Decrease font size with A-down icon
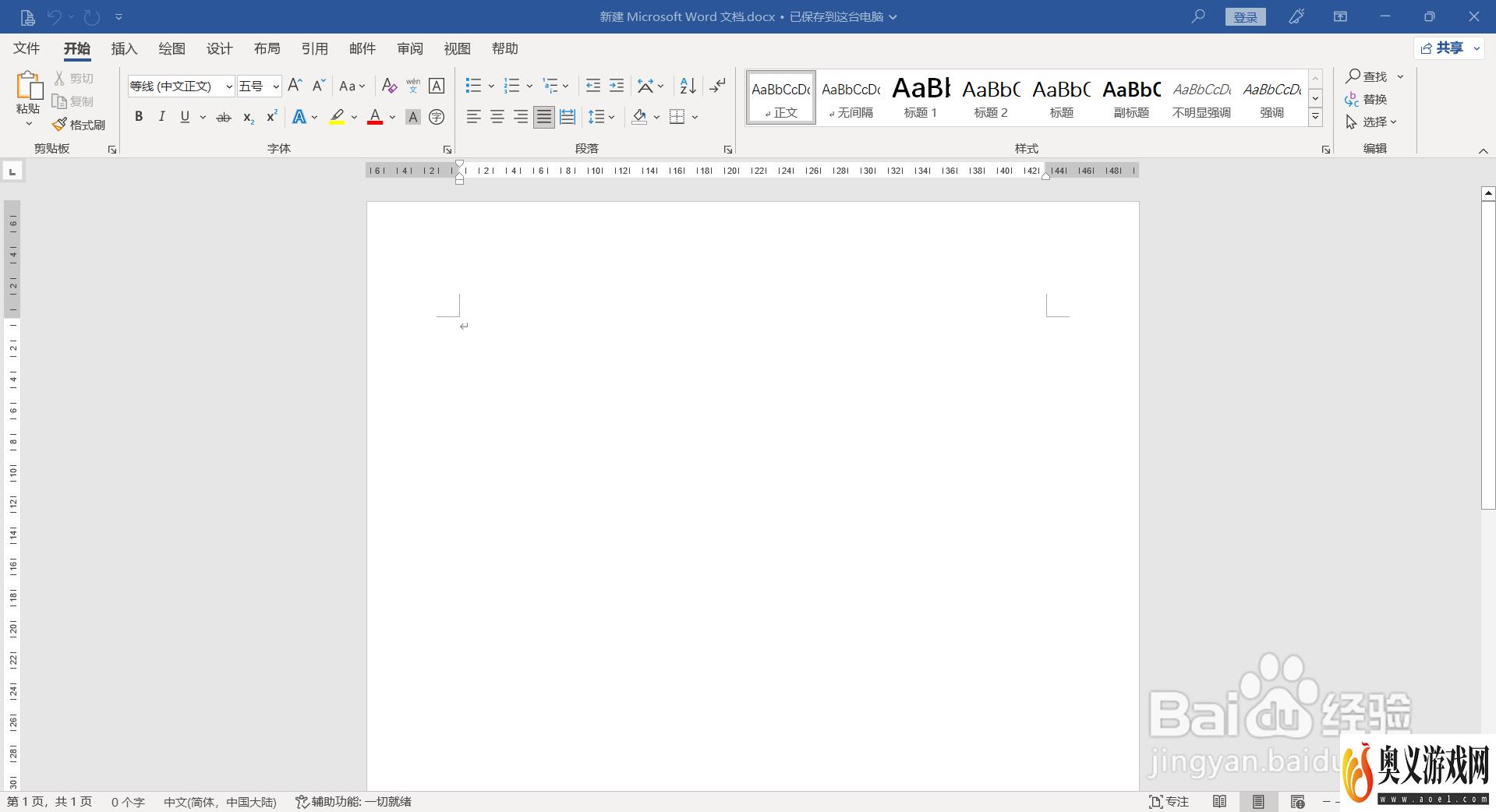The height and width of the screenshot is (812, 1496). (318, 86)
